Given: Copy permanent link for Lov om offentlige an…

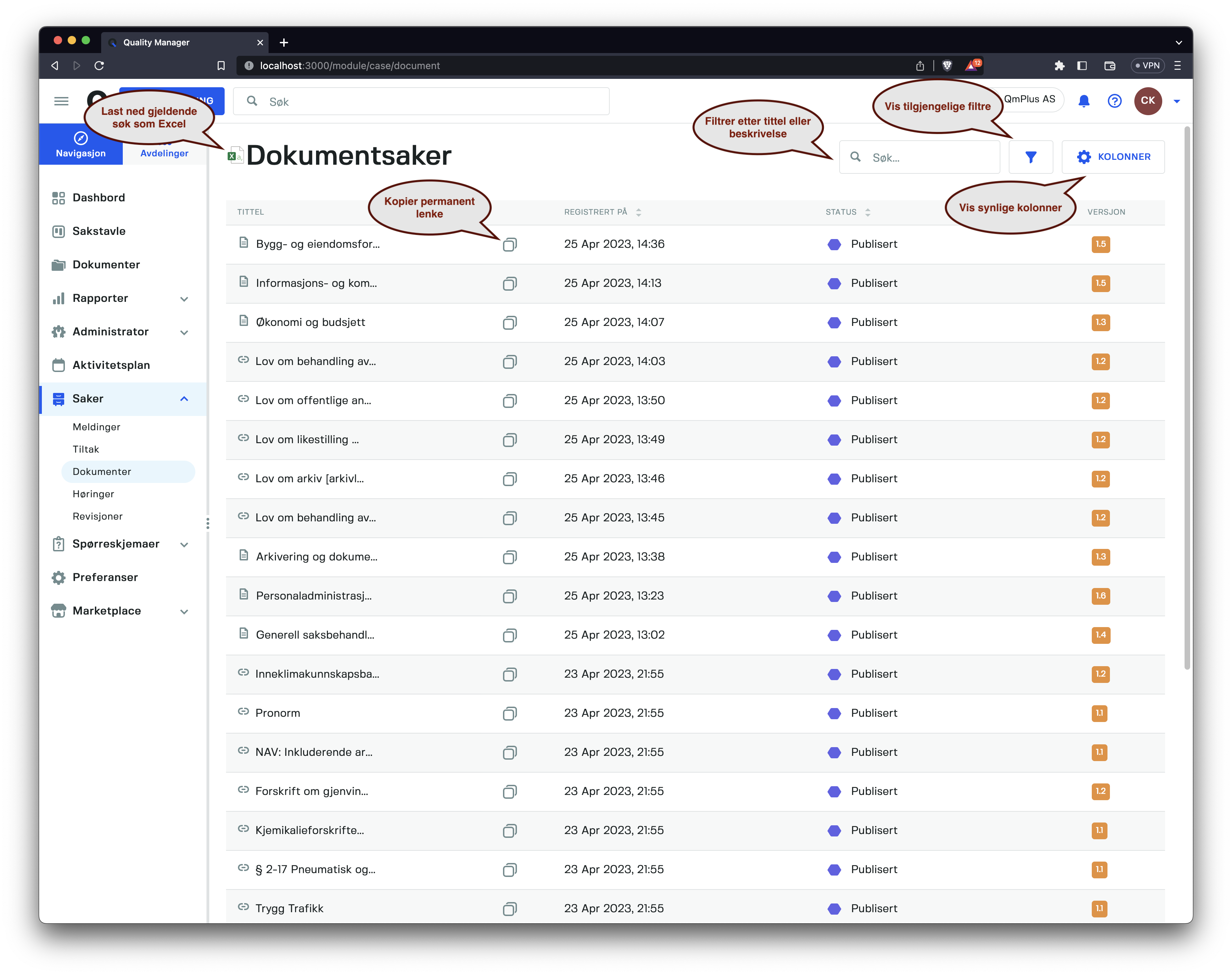Looking at the screenshot, I should pos(510,401).
